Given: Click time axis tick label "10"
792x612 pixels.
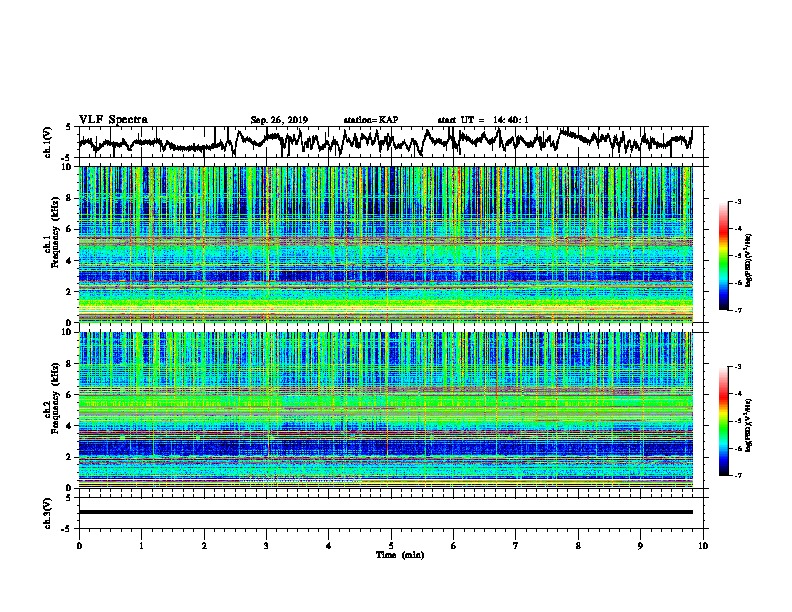Looking at the screenshot, I should [703, 546].
